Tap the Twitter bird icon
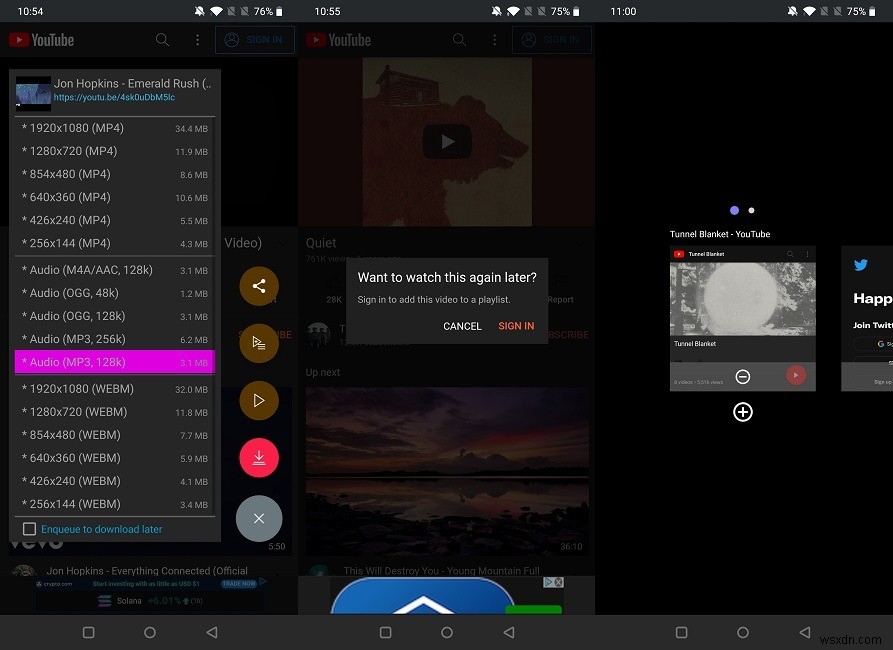Viewport: 893px width, 650px height. coord(861,265)
